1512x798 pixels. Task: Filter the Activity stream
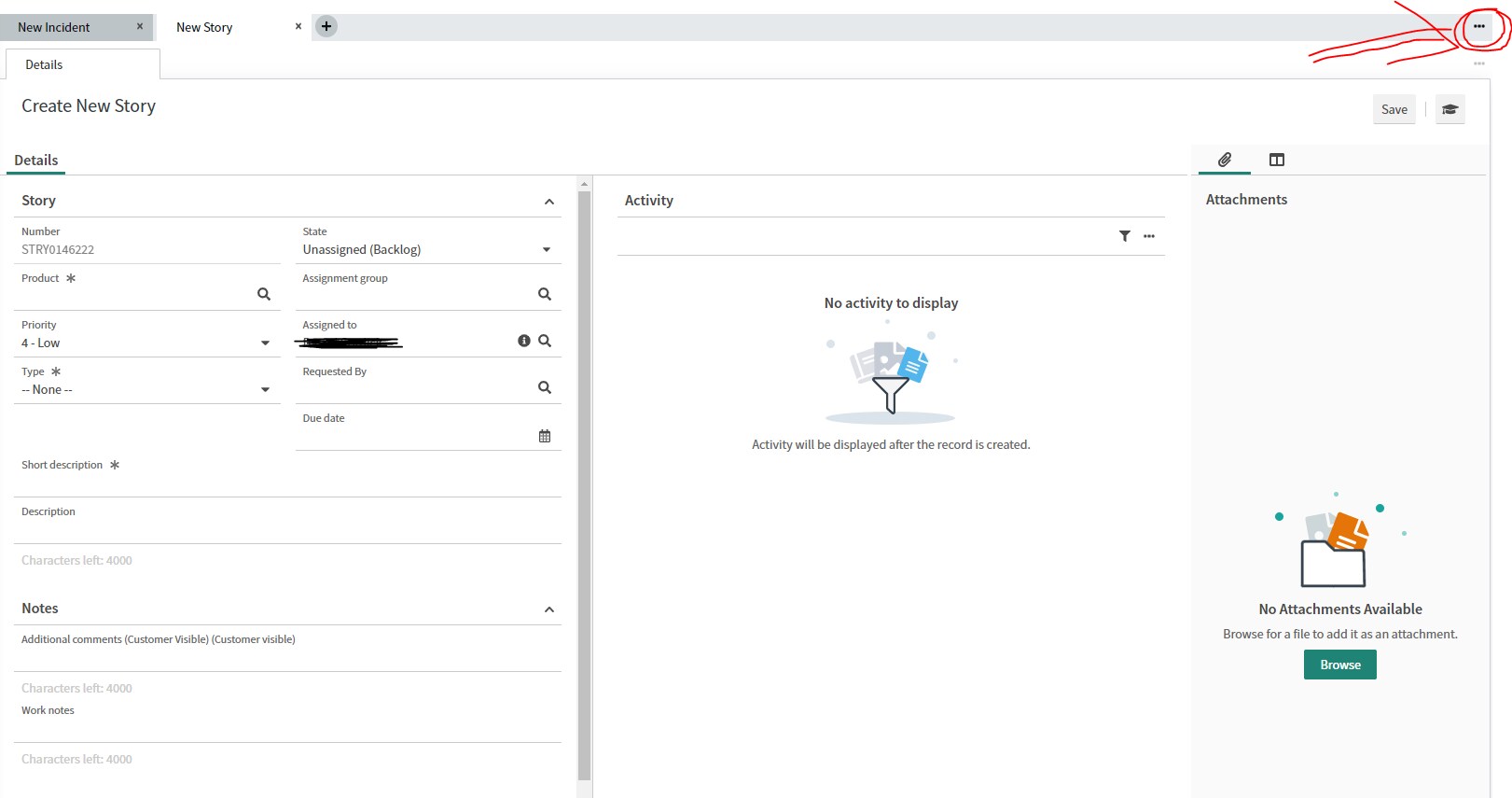tap(1125, 236)
